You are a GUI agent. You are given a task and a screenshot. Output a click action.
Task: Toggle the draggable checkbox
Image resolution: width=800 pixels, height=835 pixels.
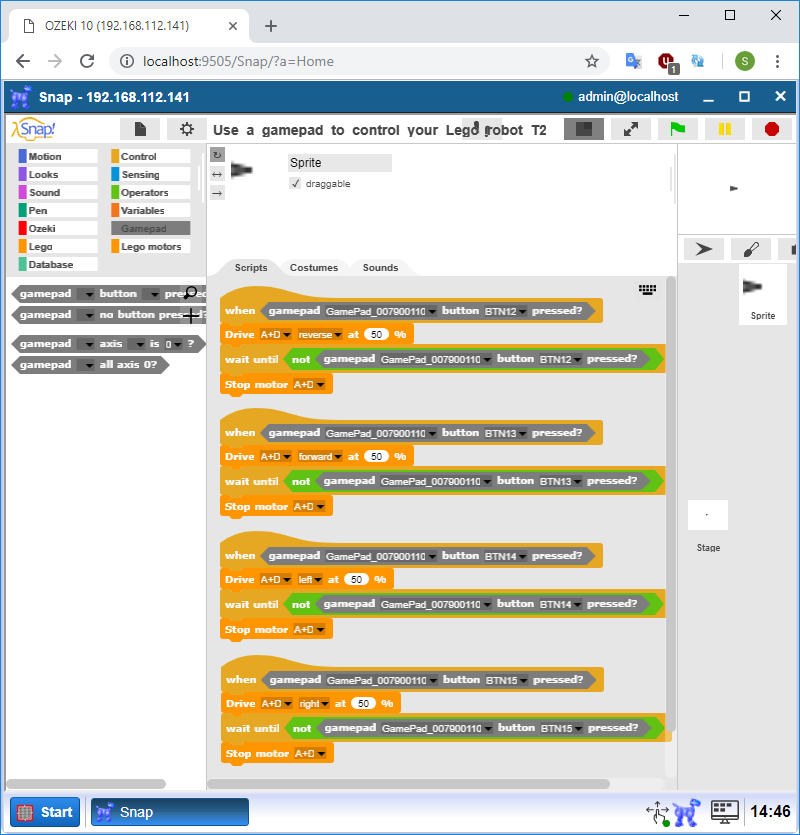click(x=296, y=184)
